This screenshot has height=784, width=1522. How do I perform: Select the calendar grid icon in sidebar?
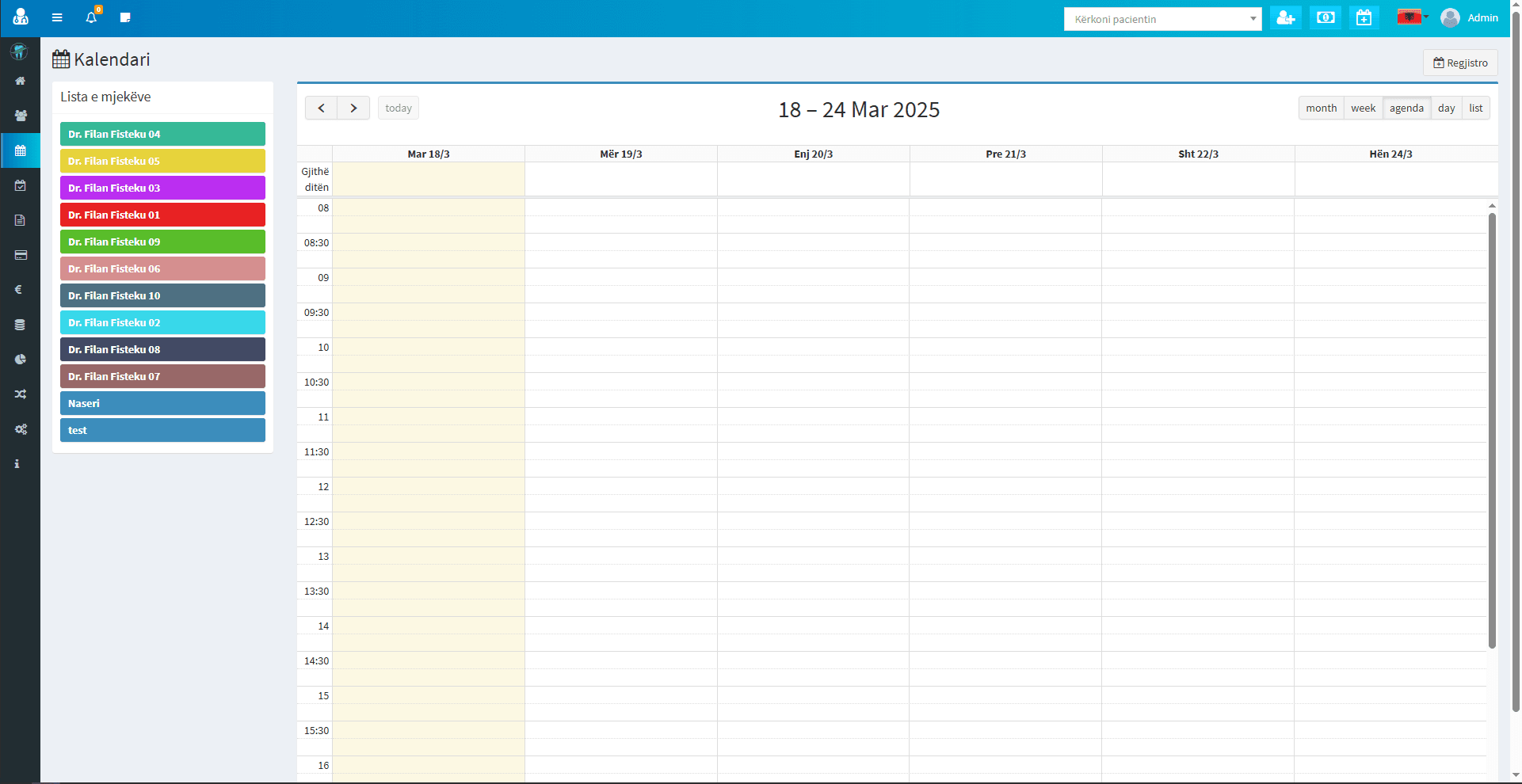(x=21, y=150)
